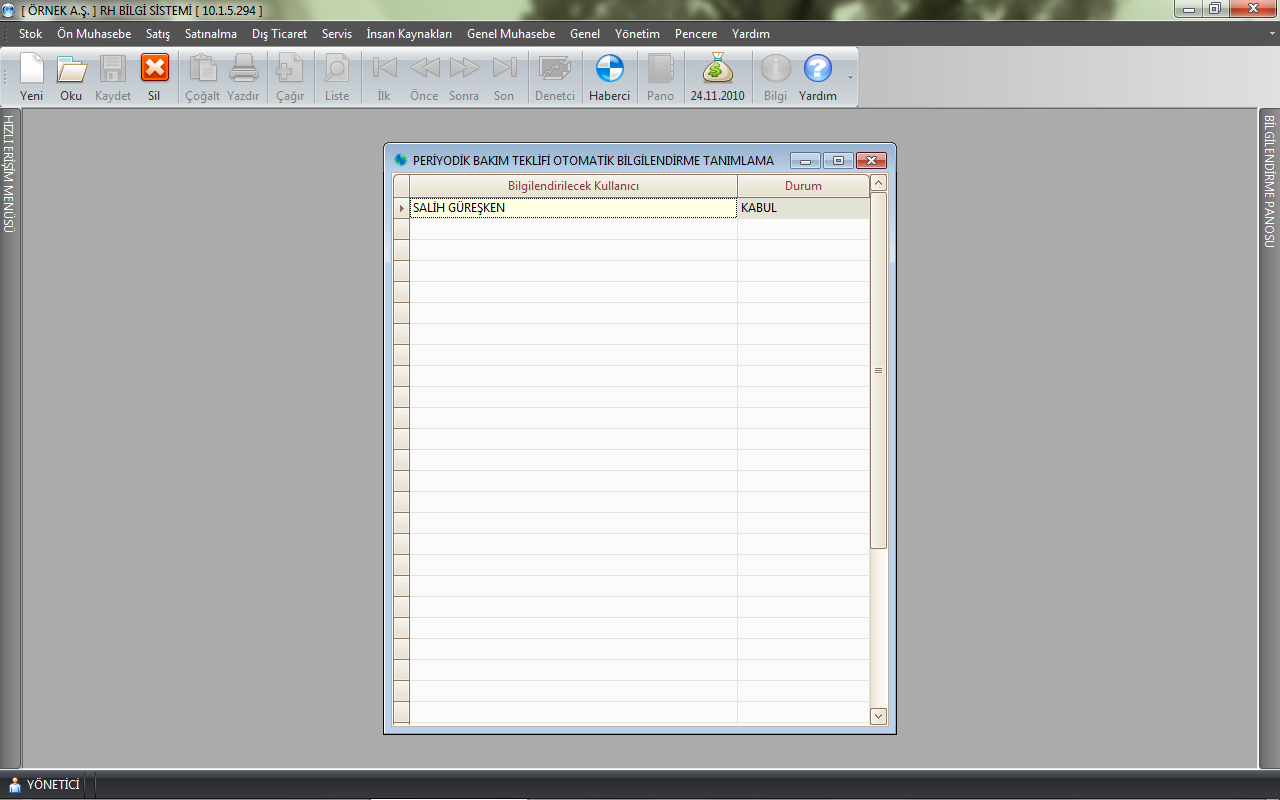This screenshot has height=800, width=1280.
Task: Open the Servis menu
Action: coord(336,34)
